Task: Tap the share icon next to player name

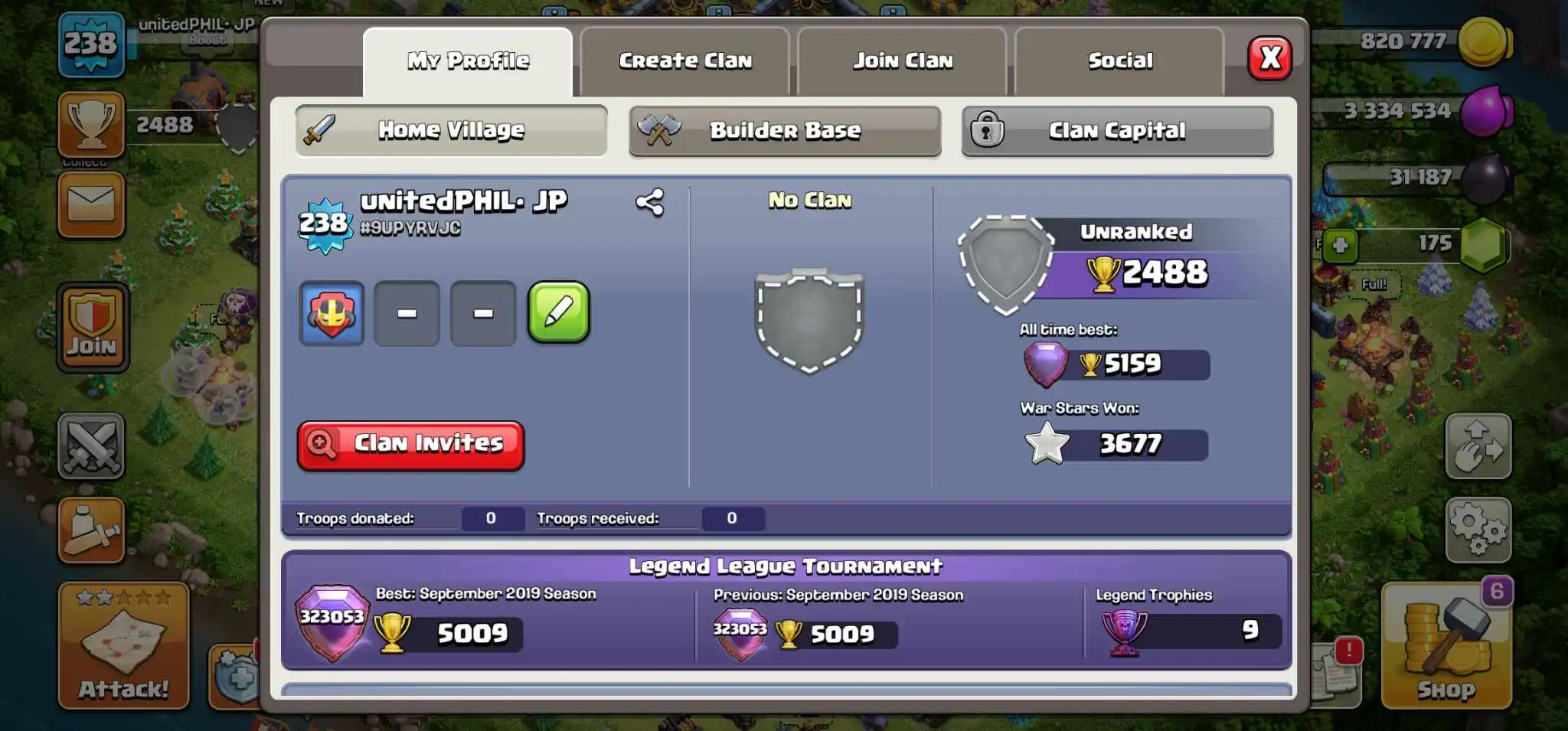Action: pyautogui.click(x=650, y=203)
